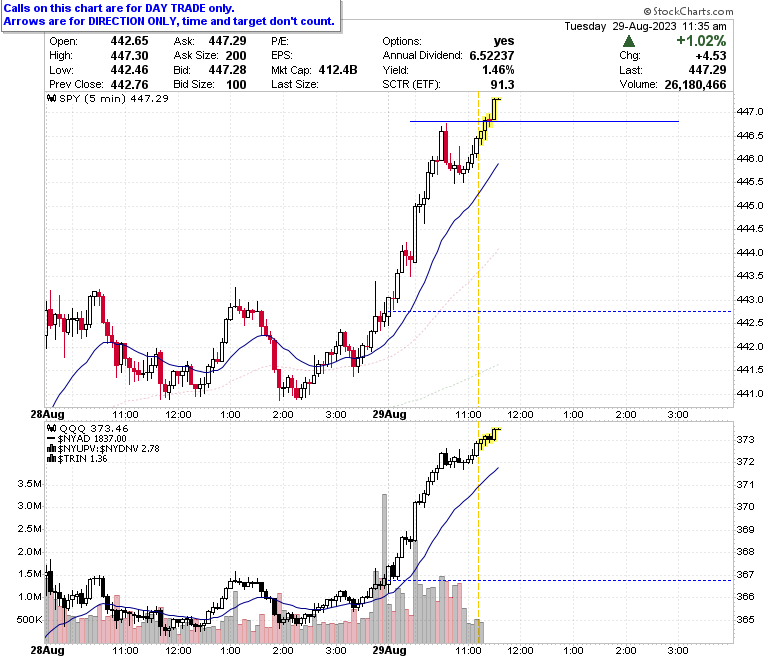Click the StockCharts.com watermark text
780x659 pixels.
pyautogui.click(x=688, y=11)
